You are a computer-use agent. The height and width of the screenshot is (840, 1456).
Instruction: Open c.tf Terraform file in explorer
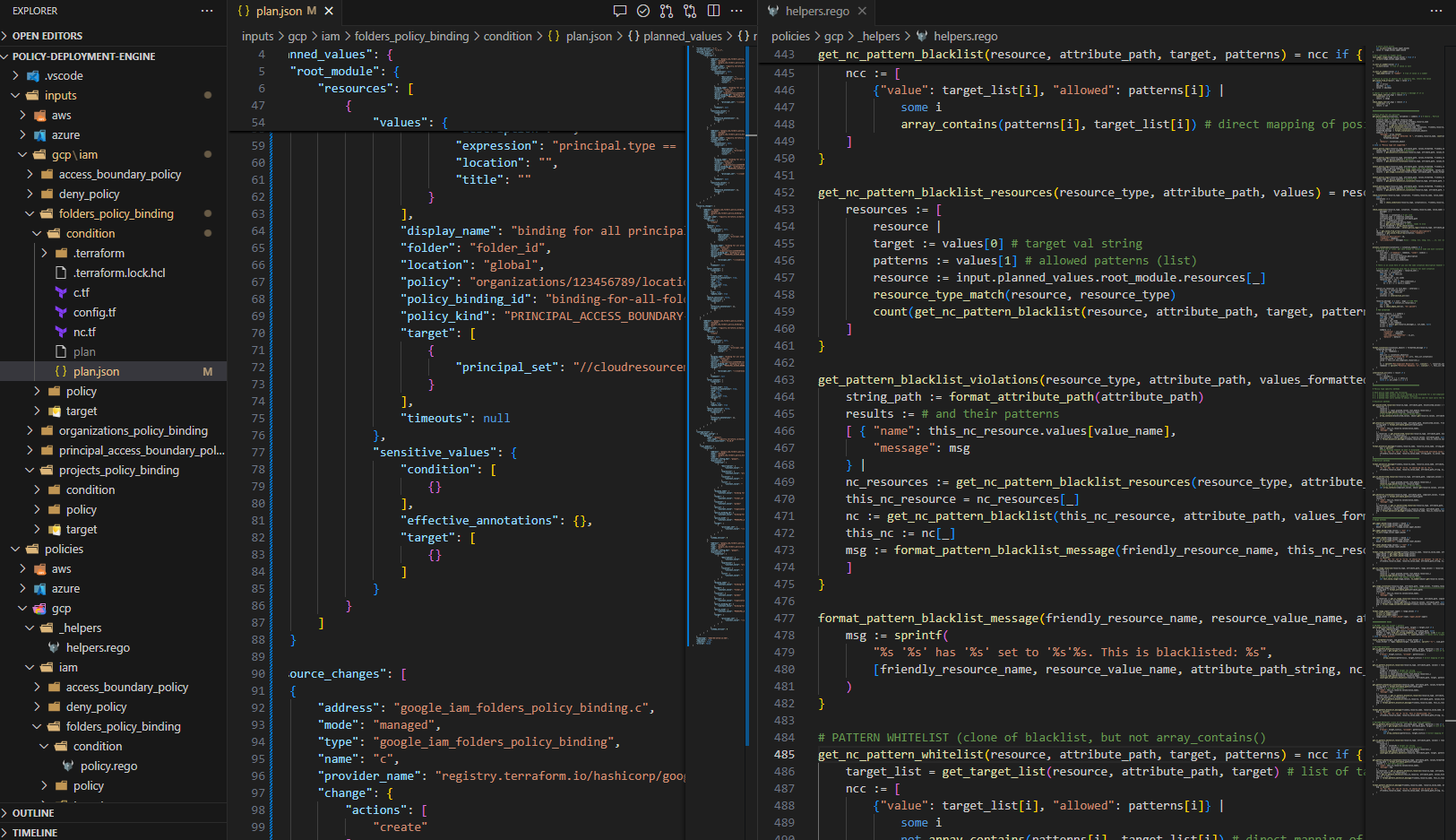pyautogui.click(x=81, y=292)
